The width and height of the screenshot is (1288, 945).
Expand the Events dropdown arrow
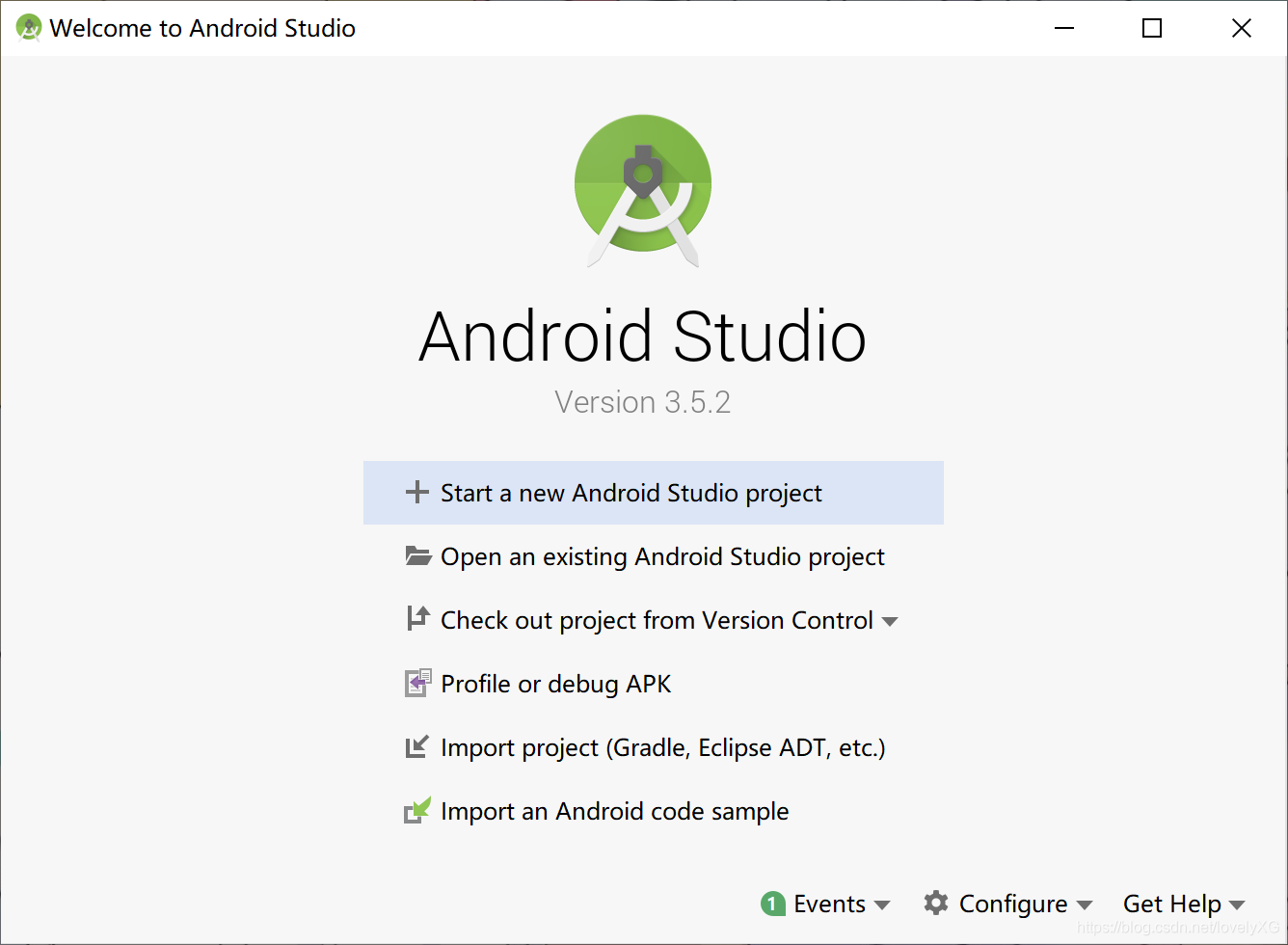point(881,905)
